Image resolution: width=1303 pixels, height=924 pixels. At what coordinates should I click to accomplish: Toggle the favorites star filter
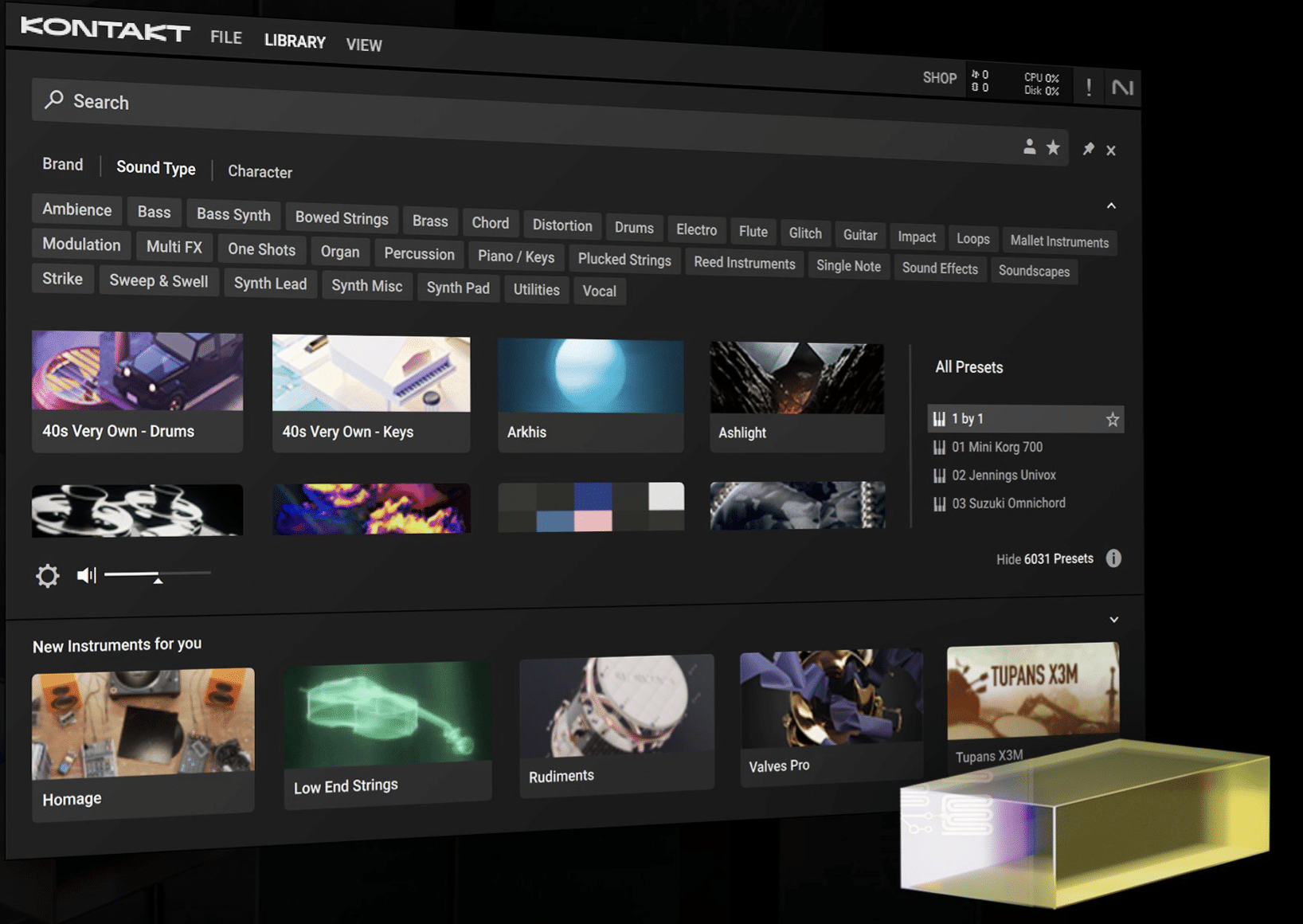(1053, 147)
